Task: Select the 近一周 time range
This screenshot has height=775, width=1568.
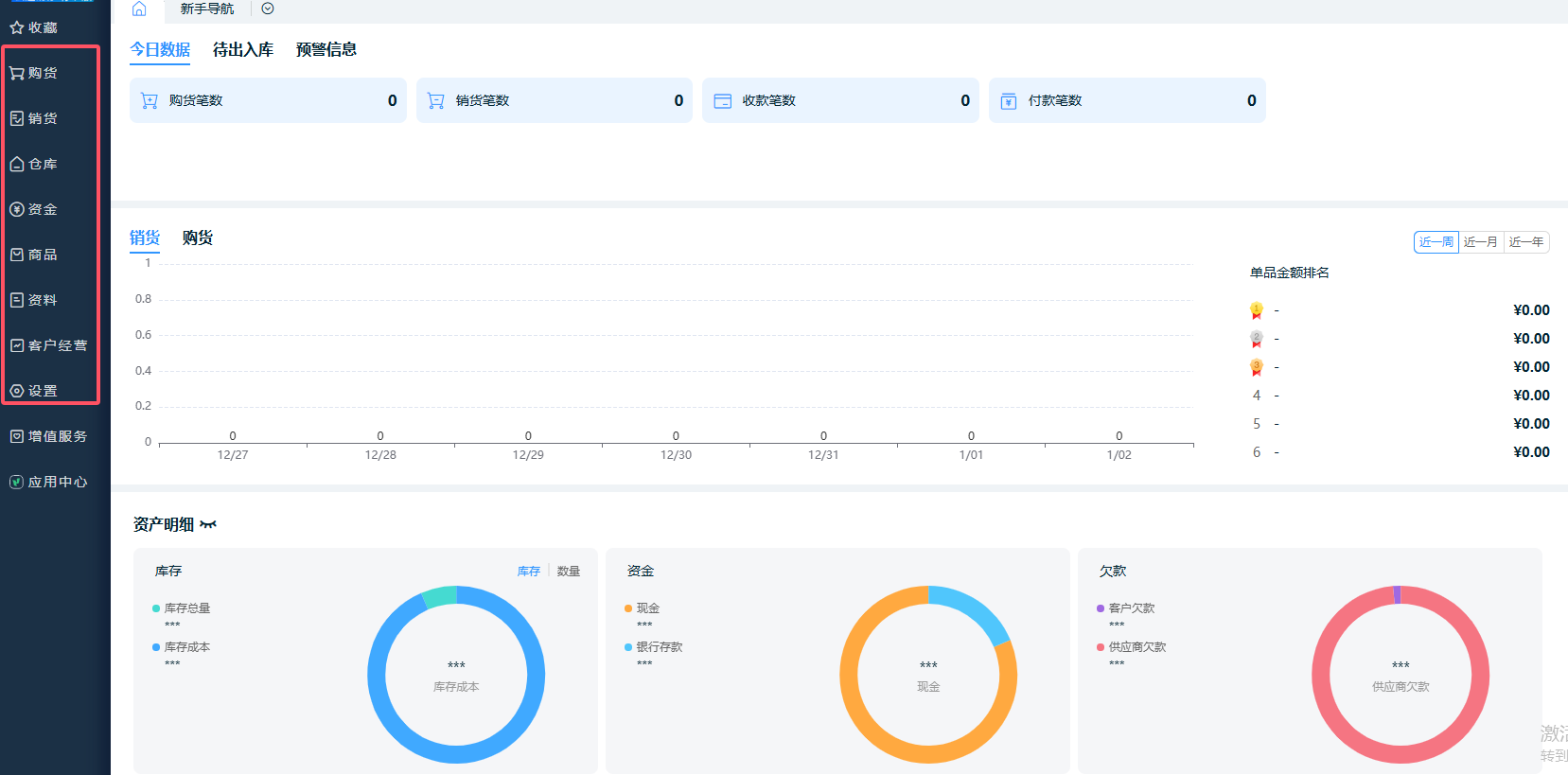Action: (x=1436, y=242)
